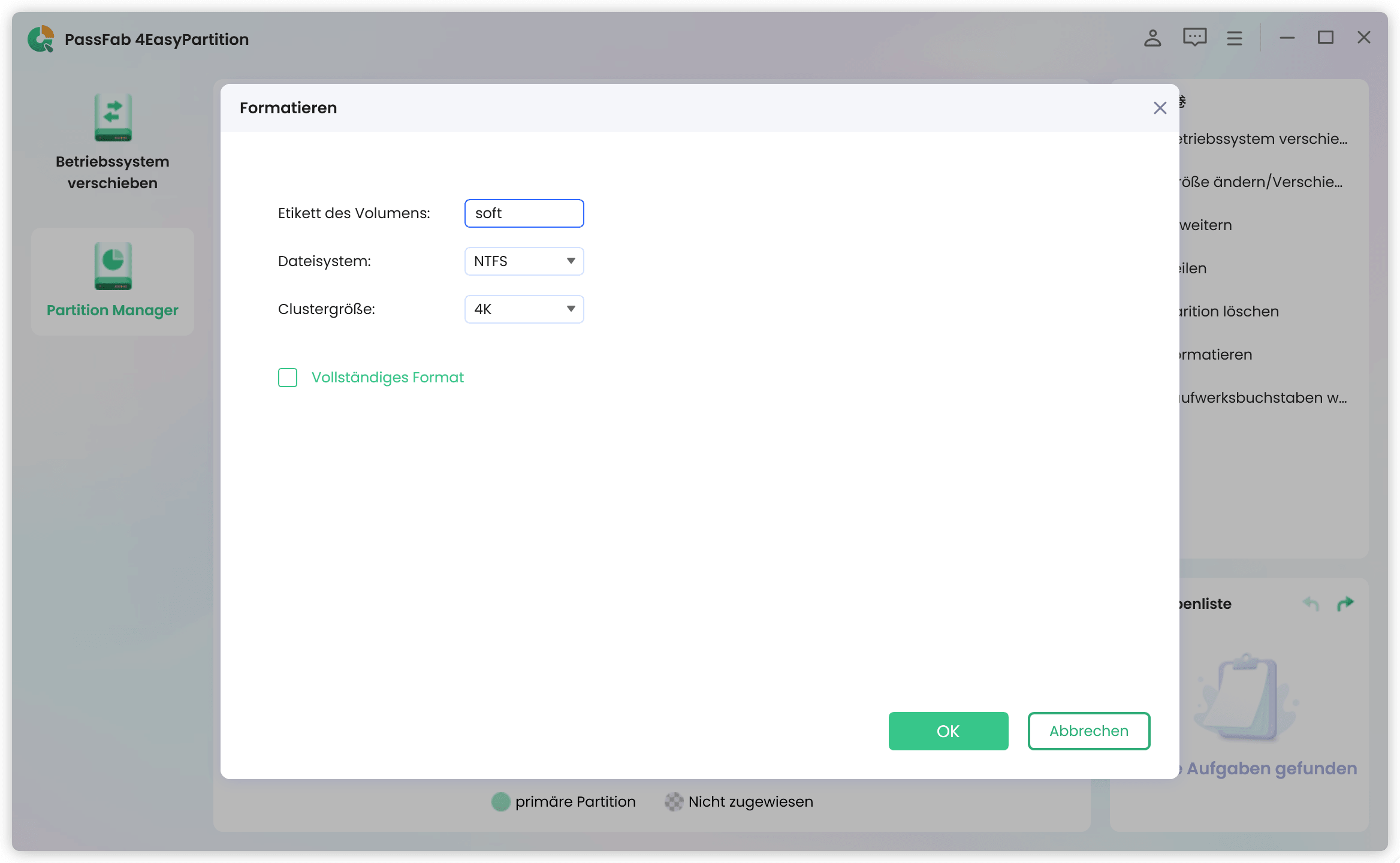The image size is (1400, 863).
Task: Expand the Dateisystem NTFS dropdown
Action: point(515,261)
